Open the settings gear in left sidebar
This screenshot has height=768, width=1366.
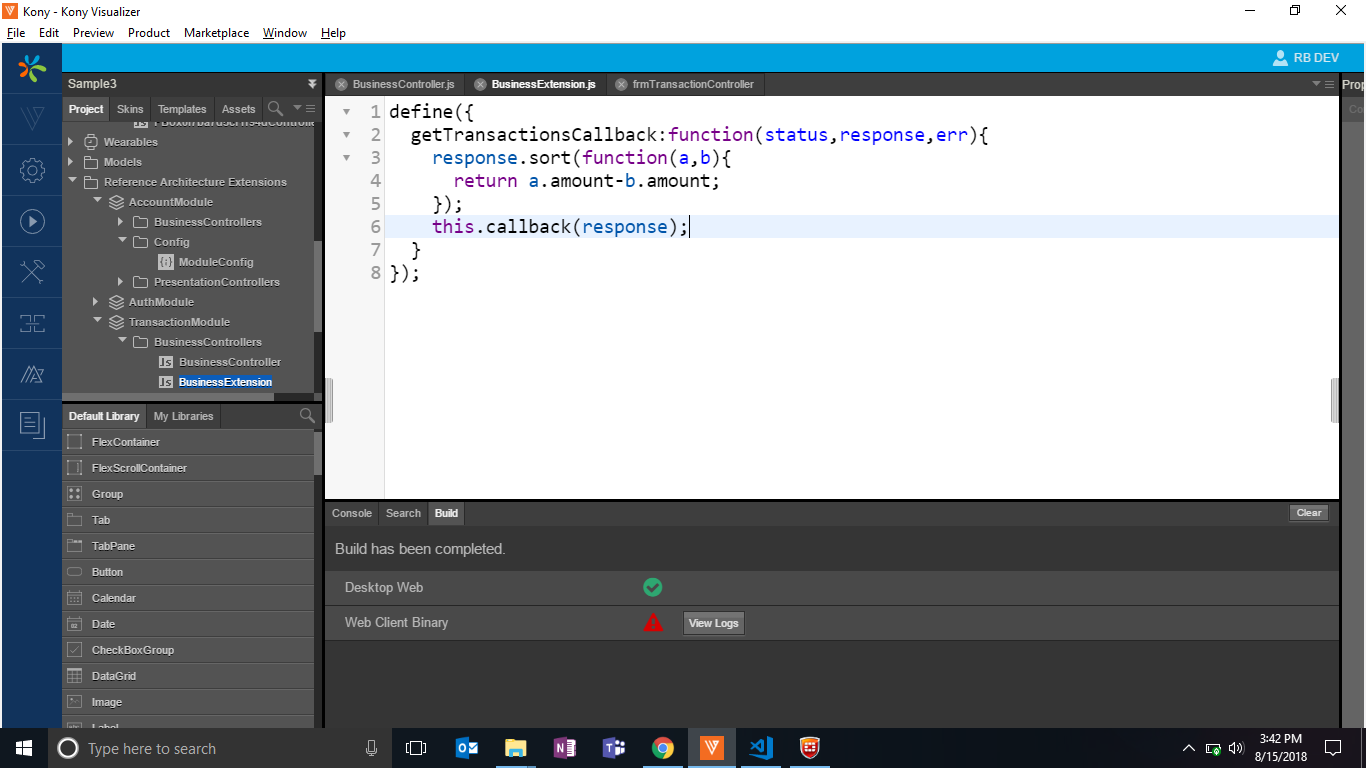click(x=32, y=171)
